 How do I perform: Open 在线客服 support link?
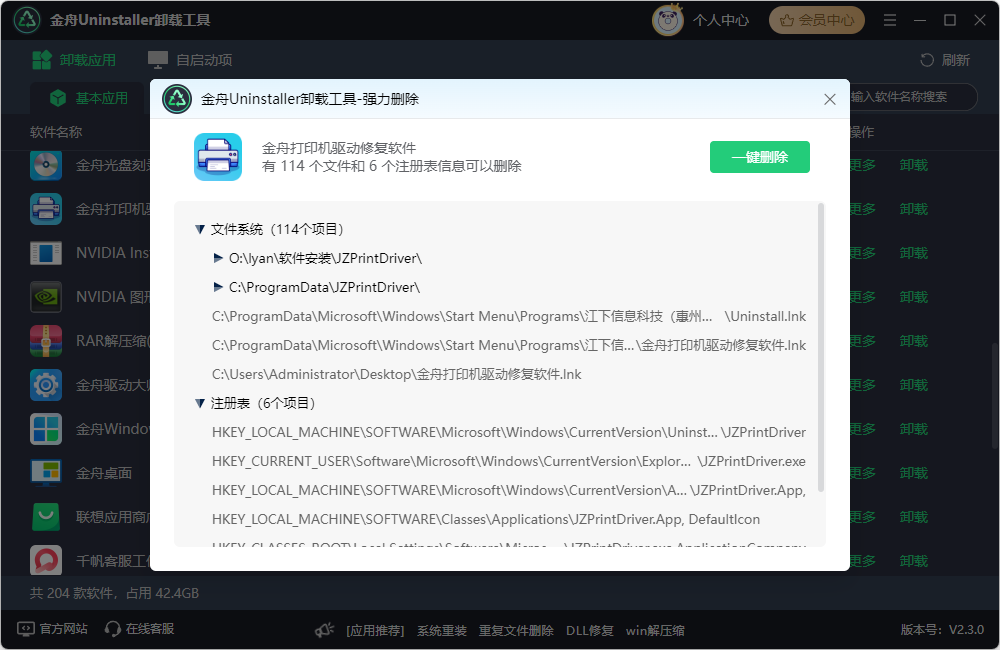140,629
